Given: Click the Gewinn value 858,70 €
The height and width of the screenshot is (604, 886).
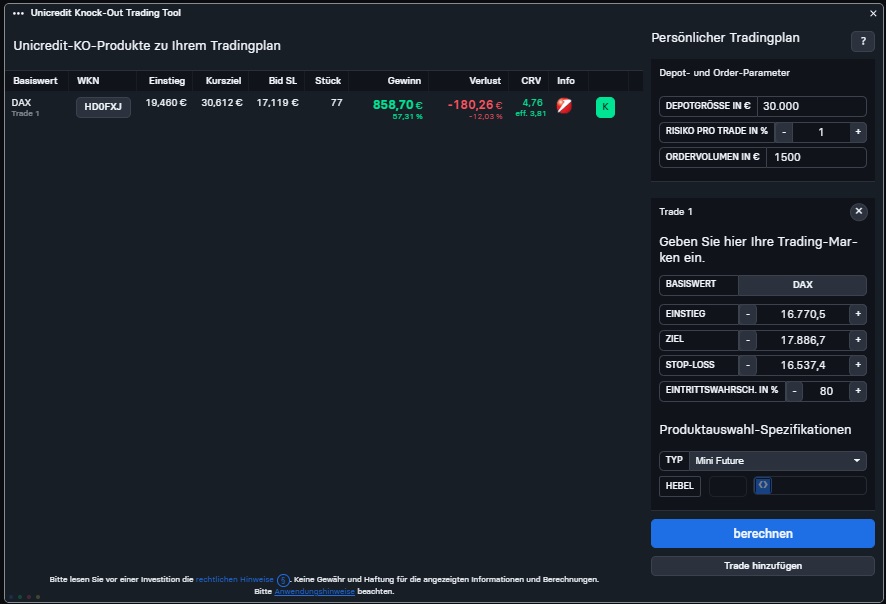Looking at the screenshot, I should [398, 105].
